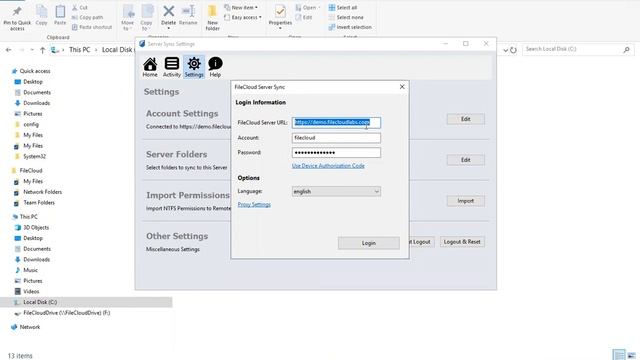Screen dimensions: 640x360
Task: Click the Copy ribbon icon
Action: tap(41, 16)
